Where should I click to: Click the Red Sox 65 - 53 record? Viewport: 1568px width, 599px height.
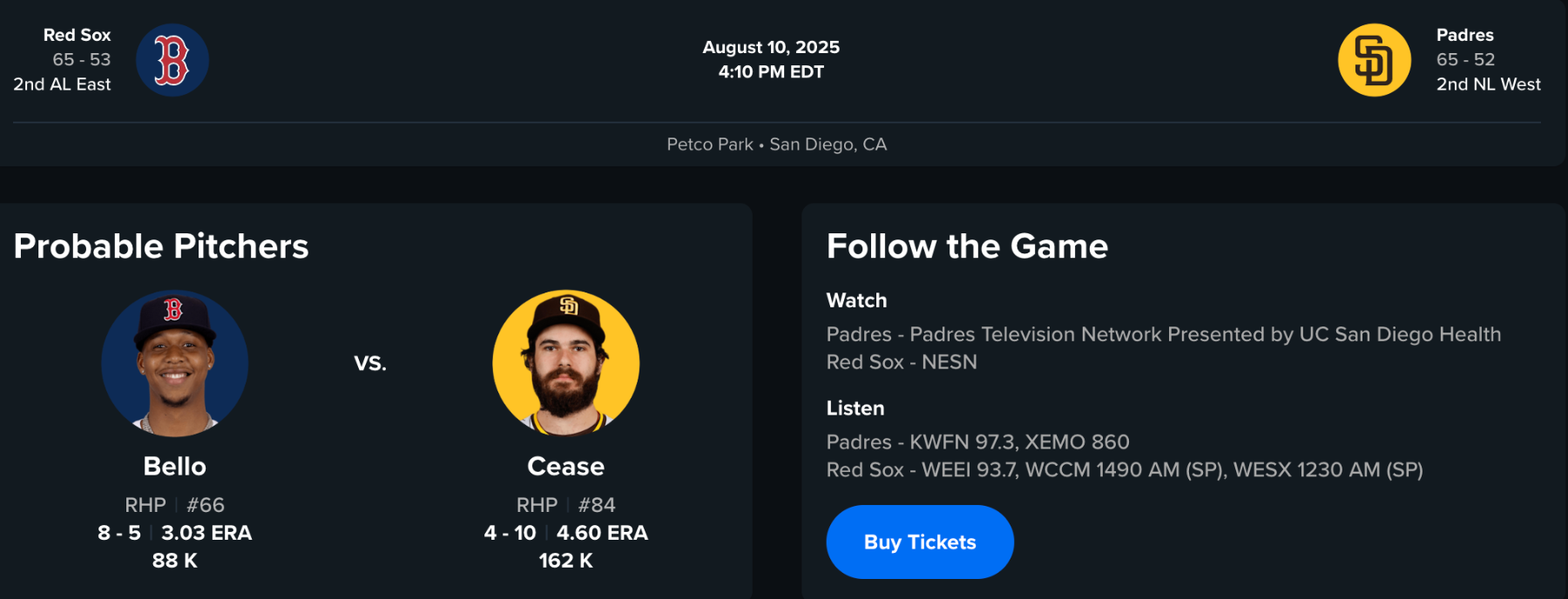[82, 59]
